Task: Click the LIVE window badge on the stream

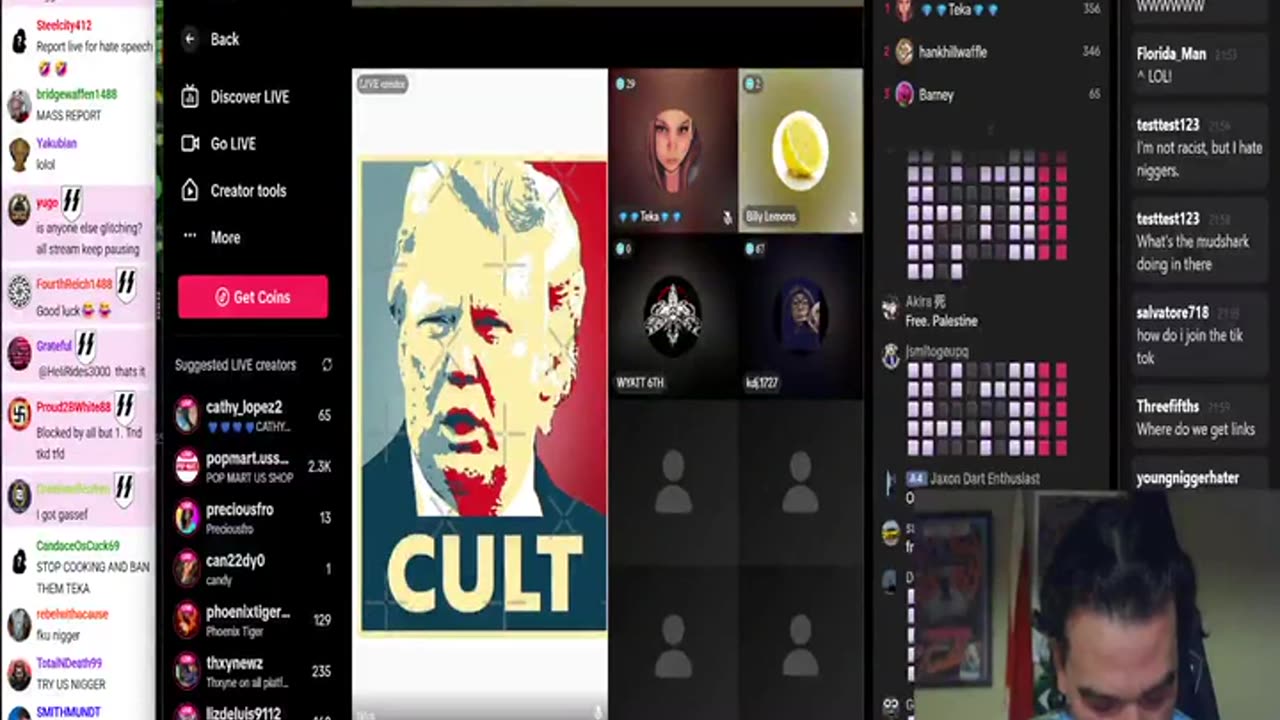Action: coord(382,84)
